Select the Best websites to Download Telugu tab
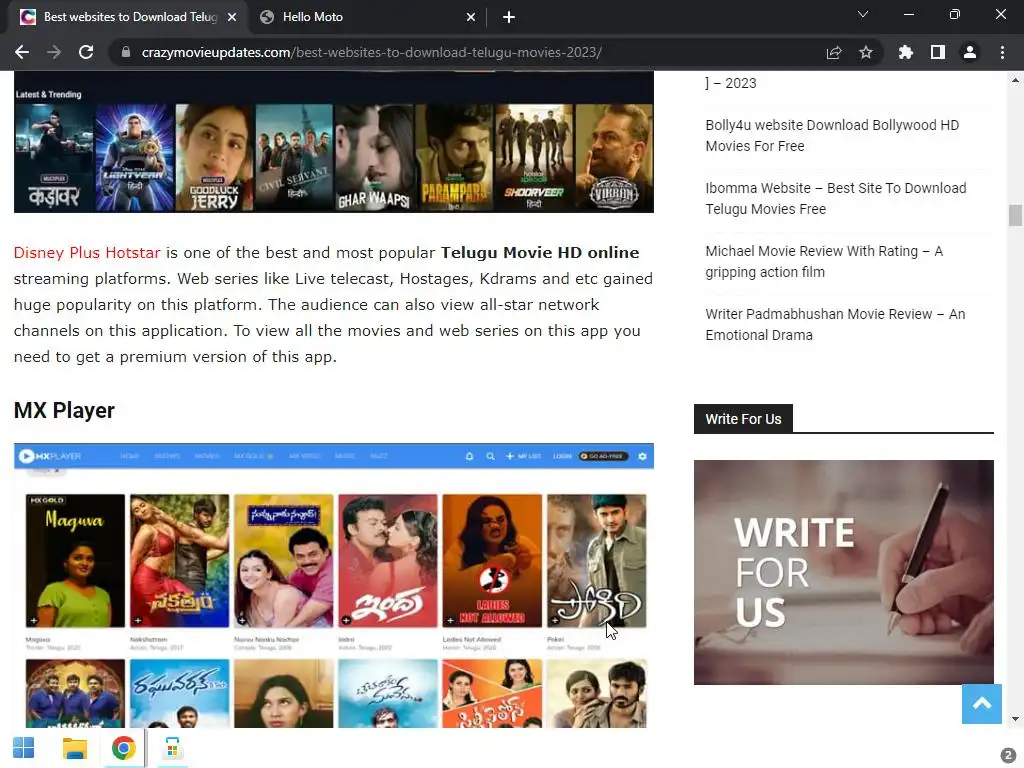Screen dimensions: 1024x768 (x=128, y=17)
